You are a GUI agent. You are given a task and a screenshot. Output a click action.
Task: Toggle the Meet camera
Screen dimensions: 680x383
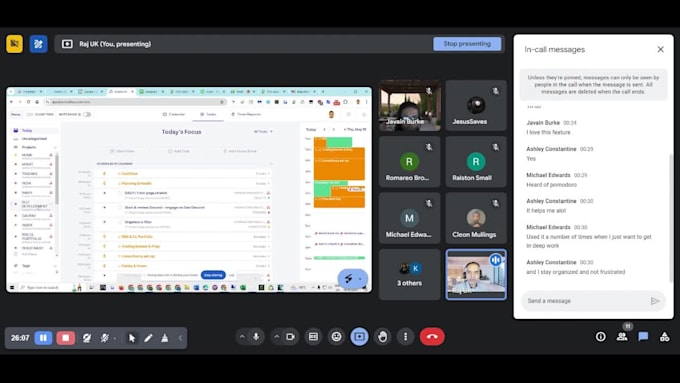pos(290,337)
